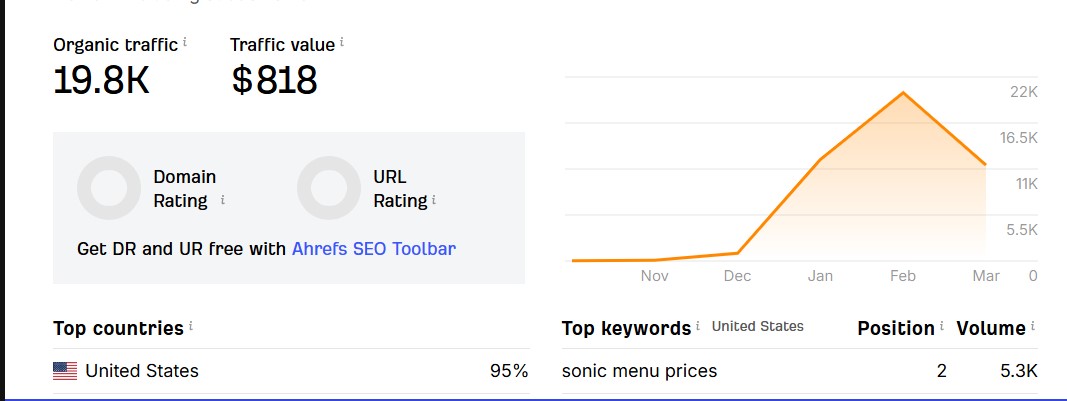The width and height of the screenshot is (1067, 401).
Task: Click the chart line point above Jan
Action: [x=820, y=160]
